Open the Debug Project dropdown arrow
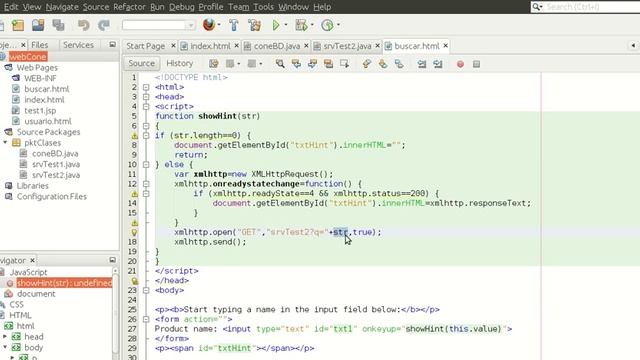This screenshot has width=640, height=360. 312,25
